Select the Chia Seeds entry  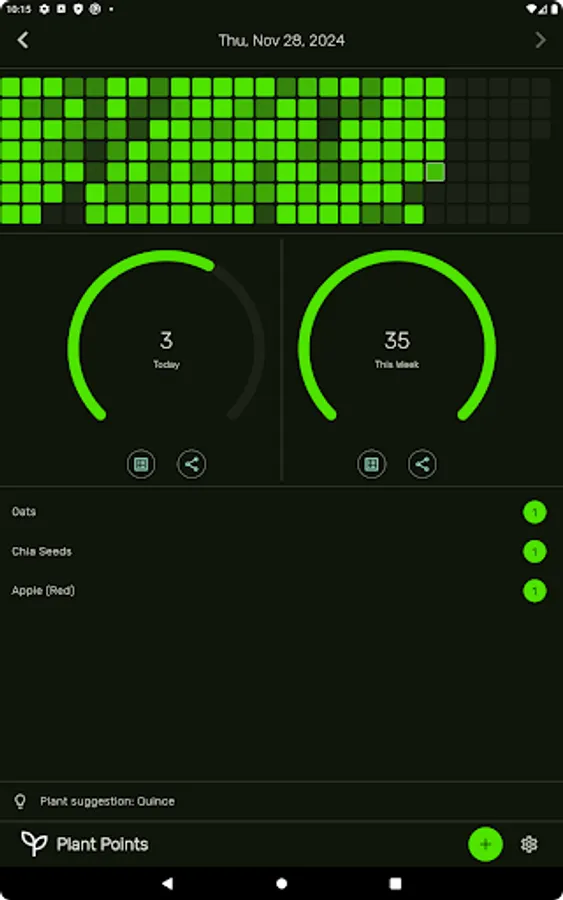coord(281,551)
